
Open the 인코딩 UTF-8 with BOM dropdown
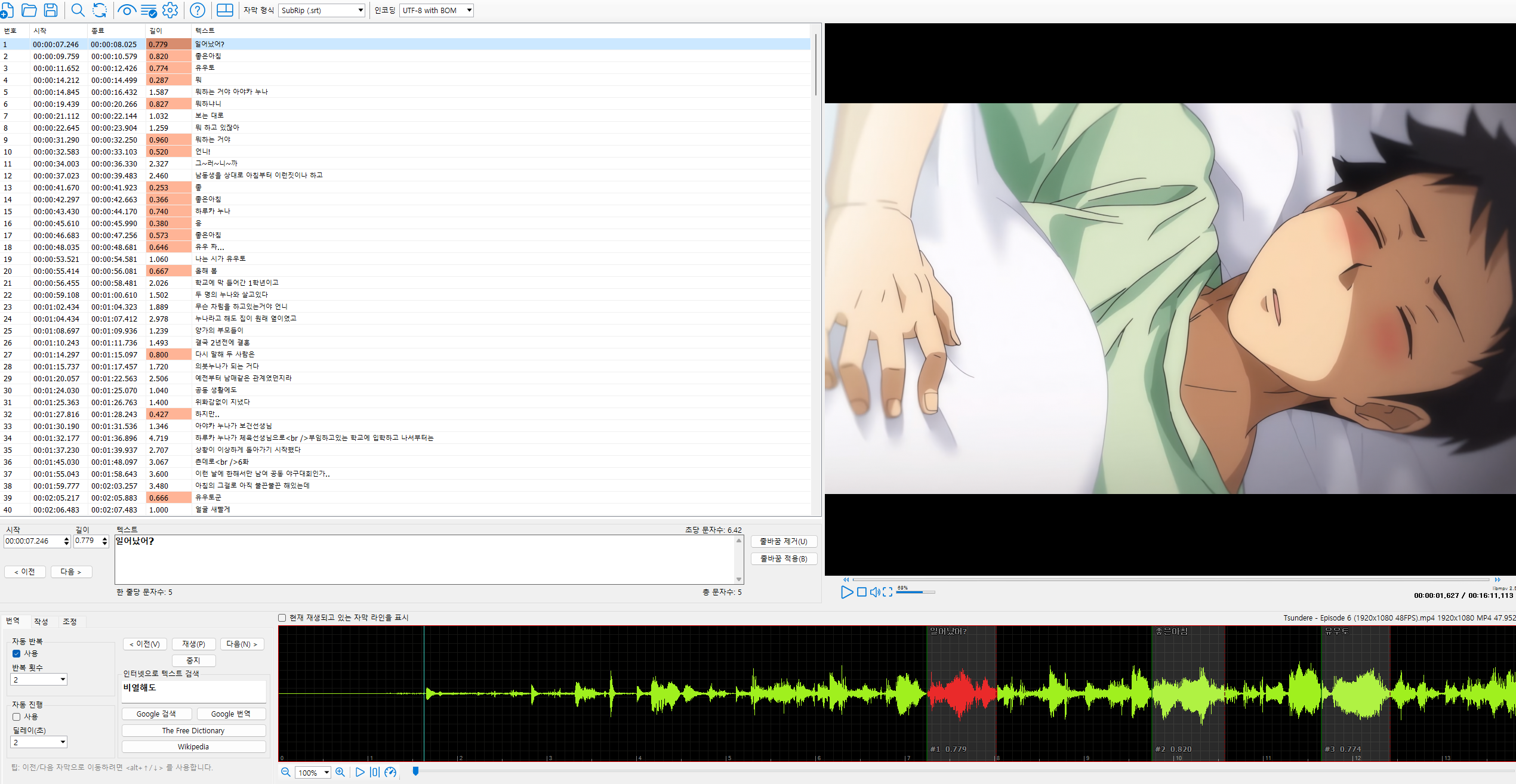[437, 10]
